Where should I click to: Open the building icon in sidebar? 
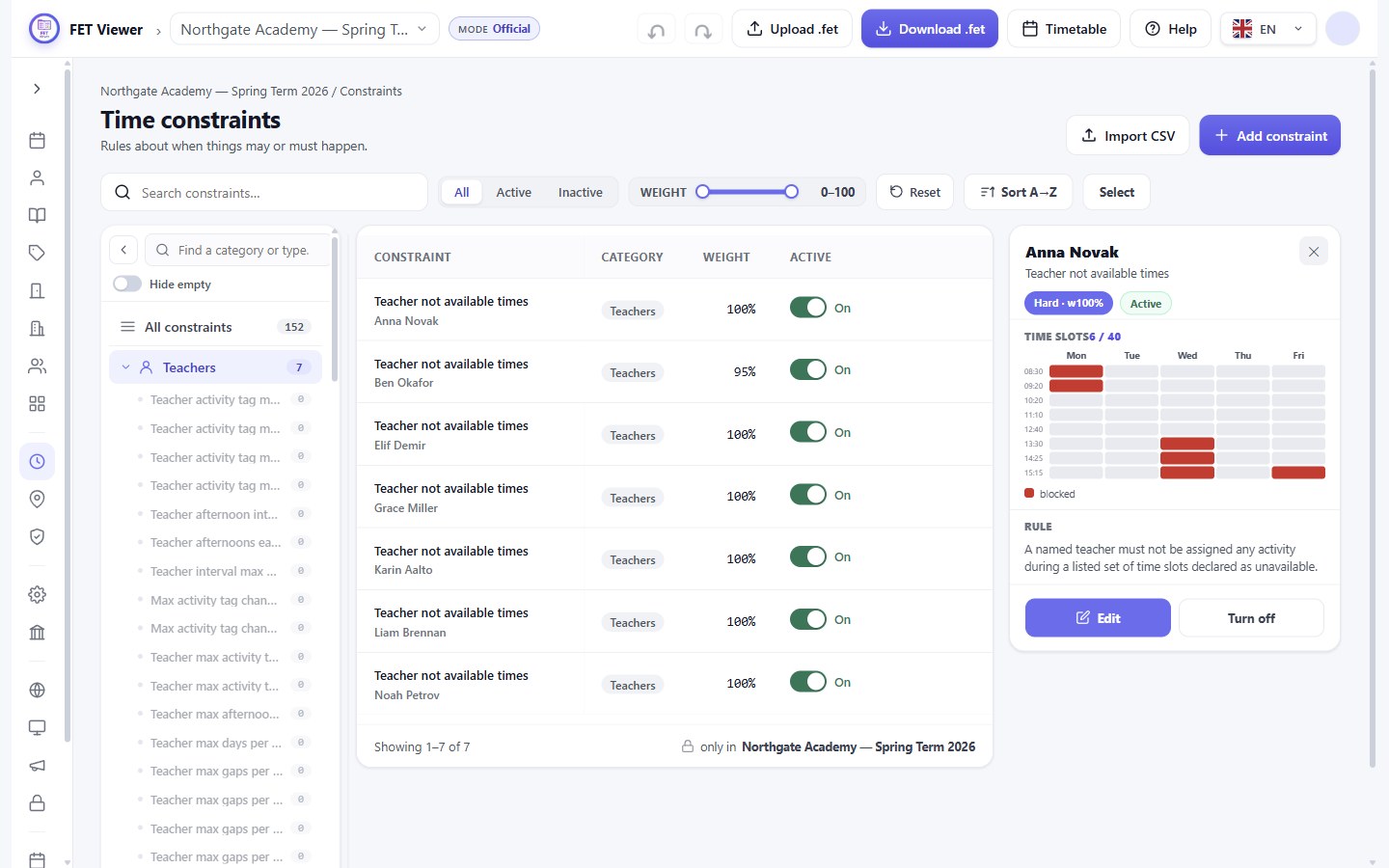tap(37, 329)
